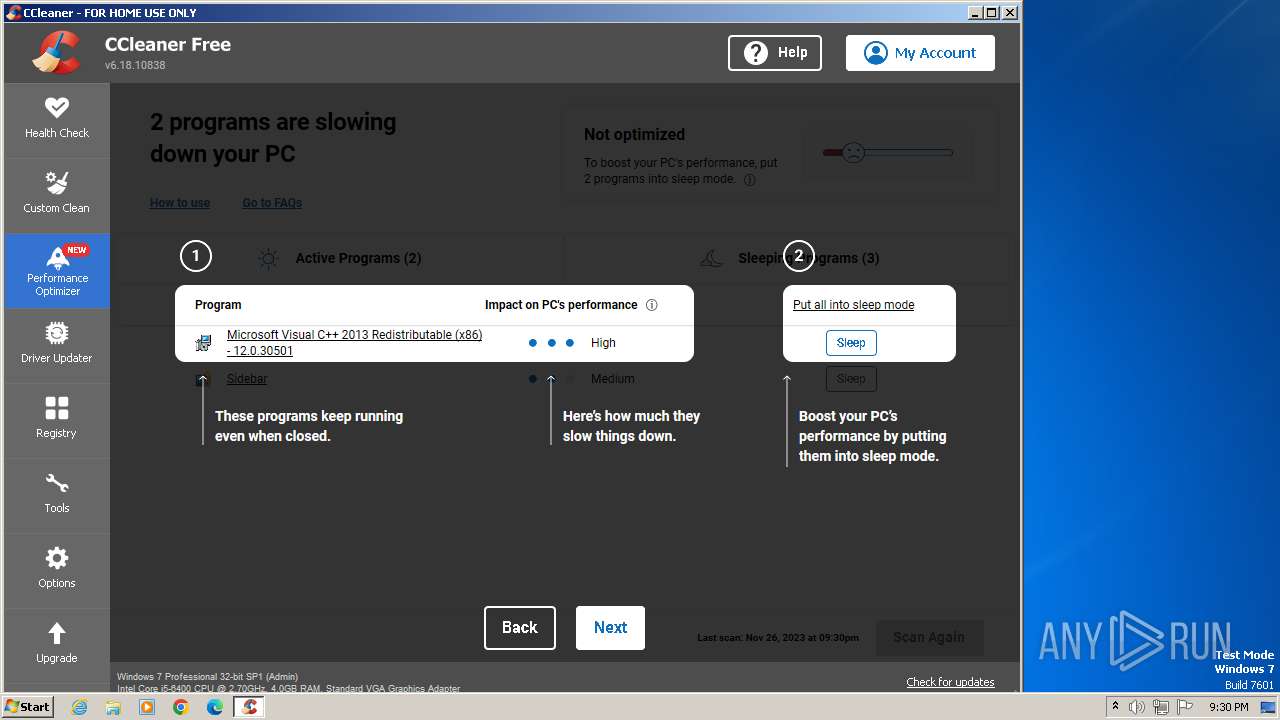
Task: Click the Visual C++ Redistributable program icon
Action: tap(204, 343)
